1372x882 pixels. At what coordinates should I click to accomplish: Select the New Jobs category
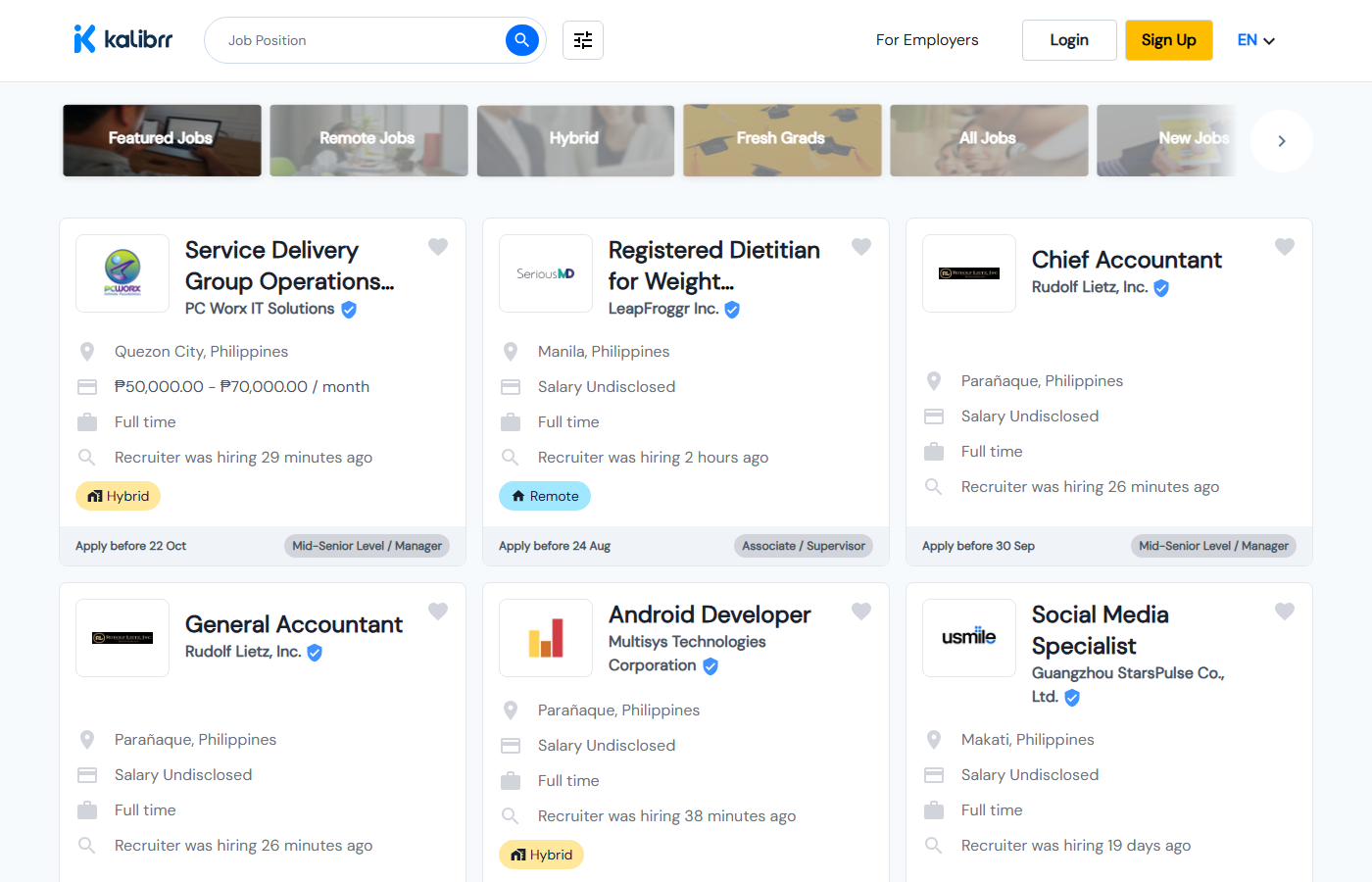pos(1166,140)
